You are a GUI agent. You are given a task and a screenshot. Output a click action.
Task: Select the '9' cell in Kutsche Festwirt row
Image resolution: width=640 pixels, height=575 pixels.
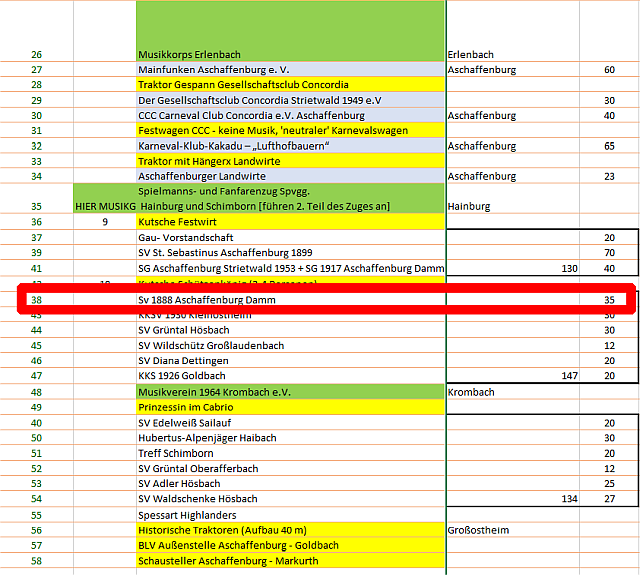click(x=105, y=222)
